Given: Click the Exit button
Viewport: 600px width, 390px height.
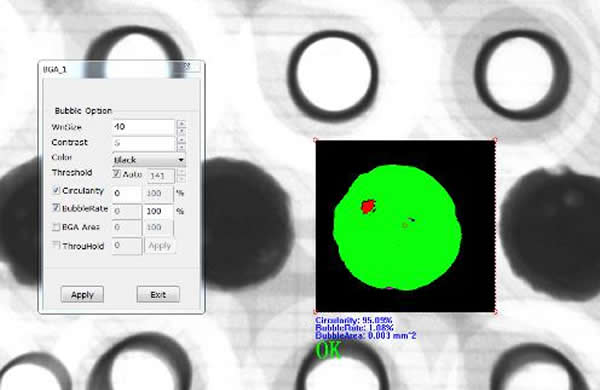Looking at the screenshot, I should (x=158, y=294).
